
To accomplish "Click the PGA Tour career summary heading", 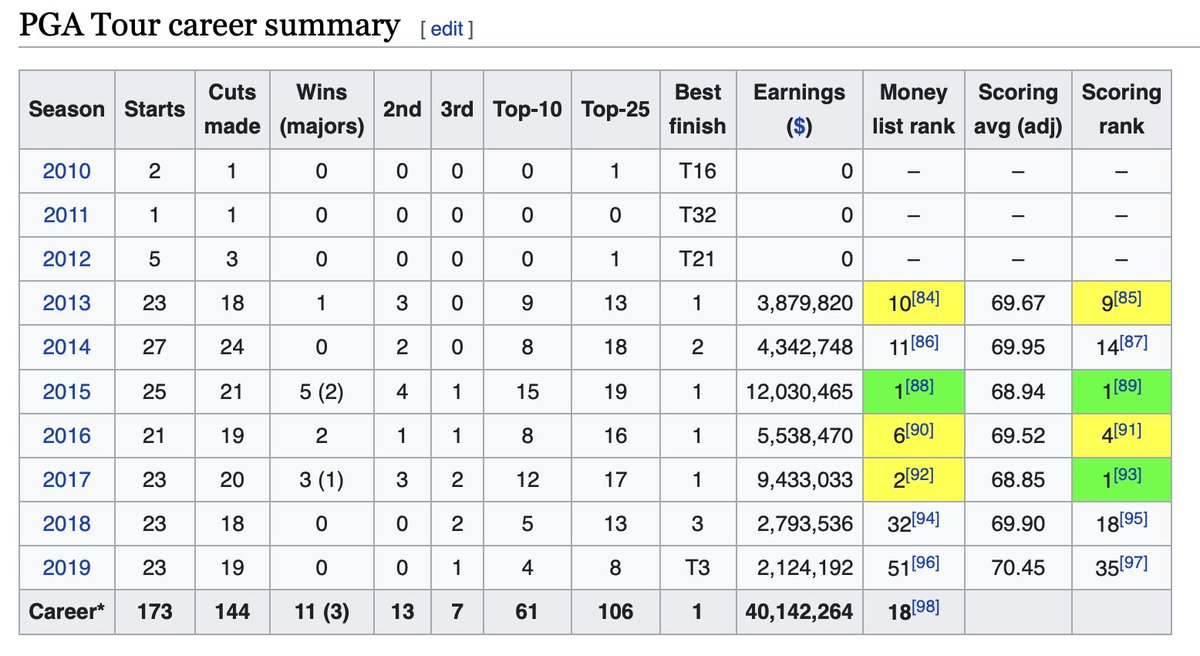I will (210, 24).
